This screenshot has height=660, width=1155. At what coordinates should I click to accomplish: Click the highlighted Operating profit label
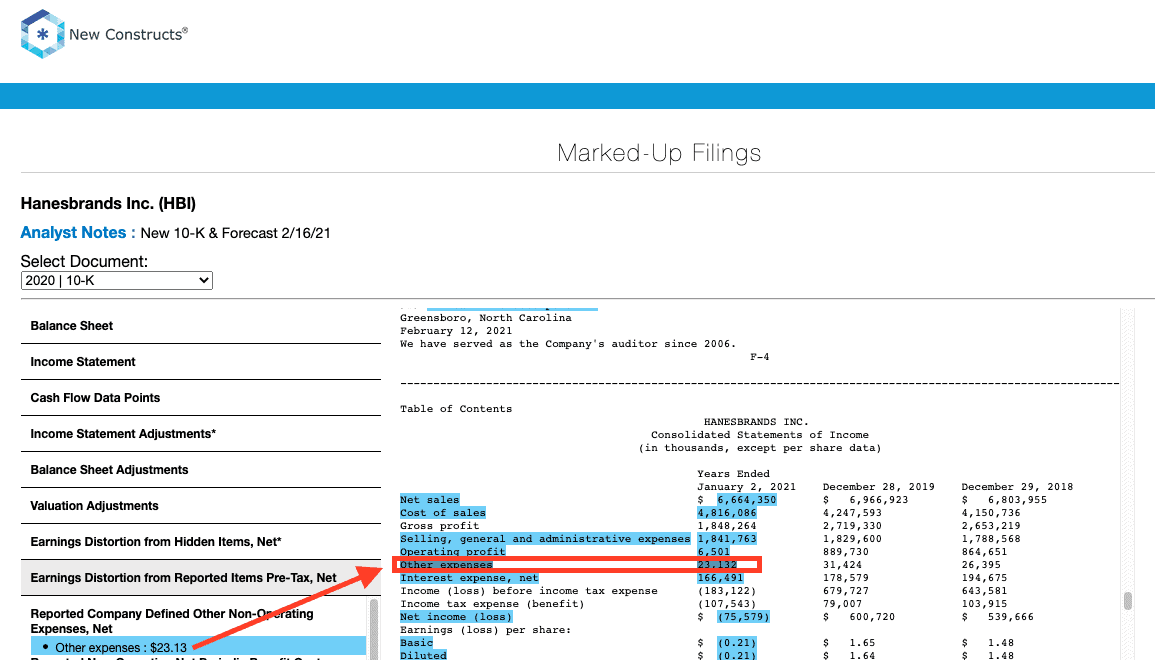pos(453,552)
